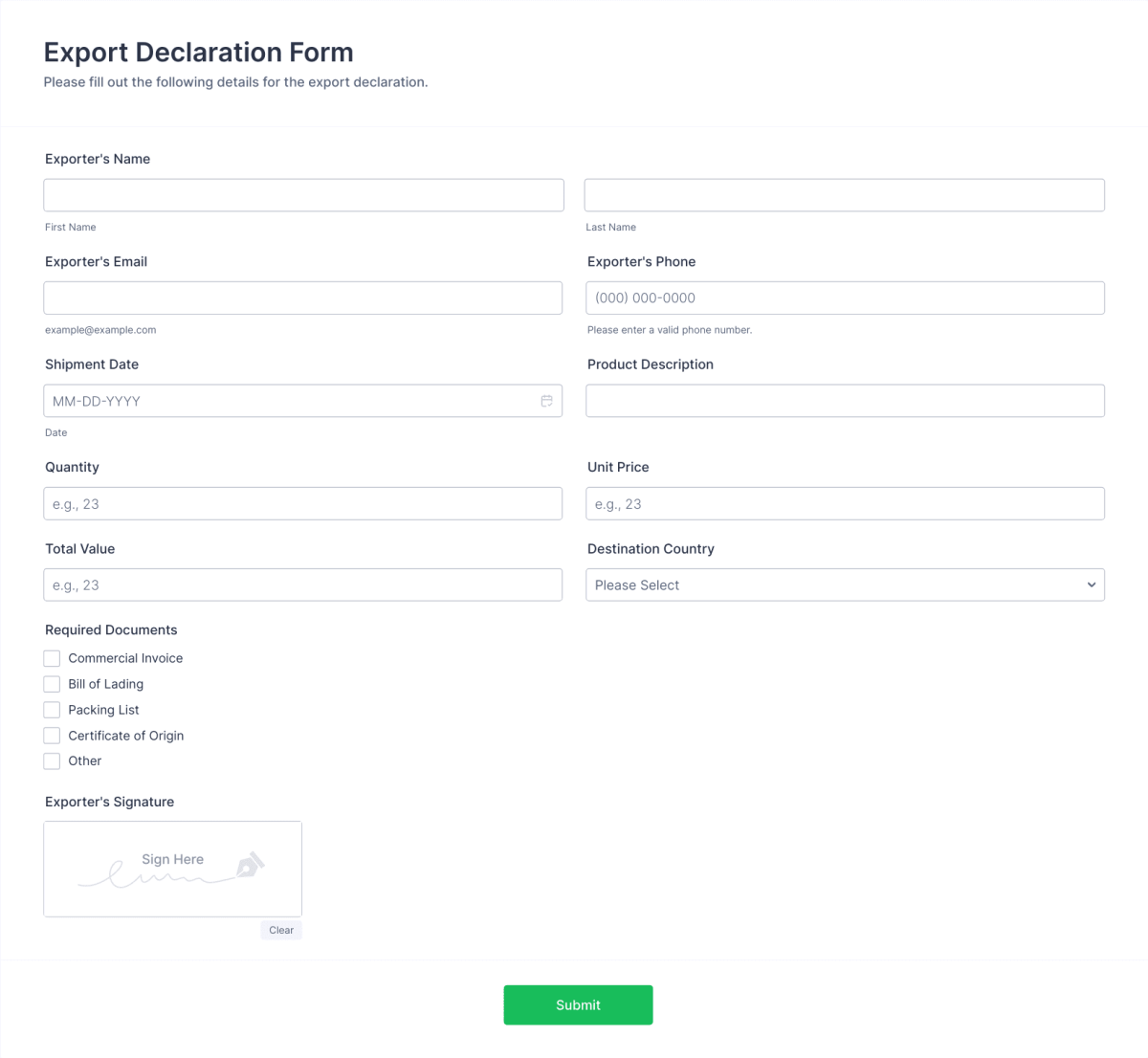The image size is (1148, 1058).
Task: Open the calendar picker in Shipment Date field
Action: point(546,401)
